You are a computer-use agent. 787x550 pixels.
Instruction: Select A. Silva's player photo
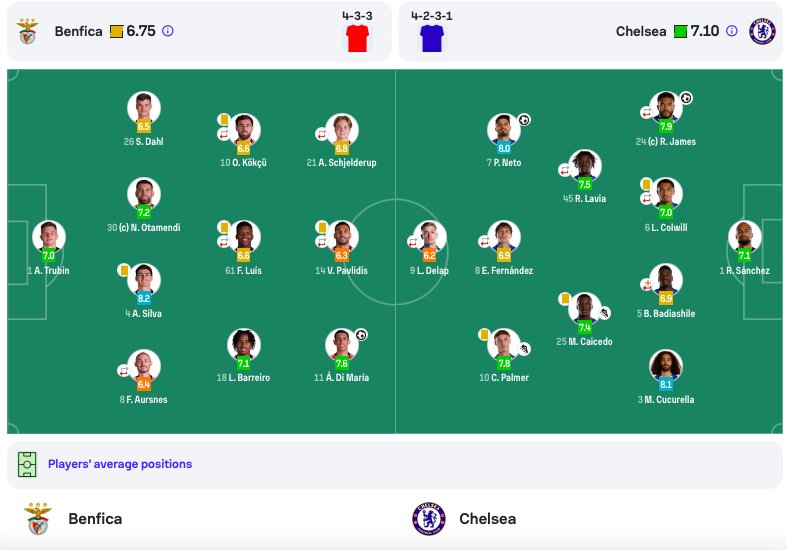click(x=144, y=280)
